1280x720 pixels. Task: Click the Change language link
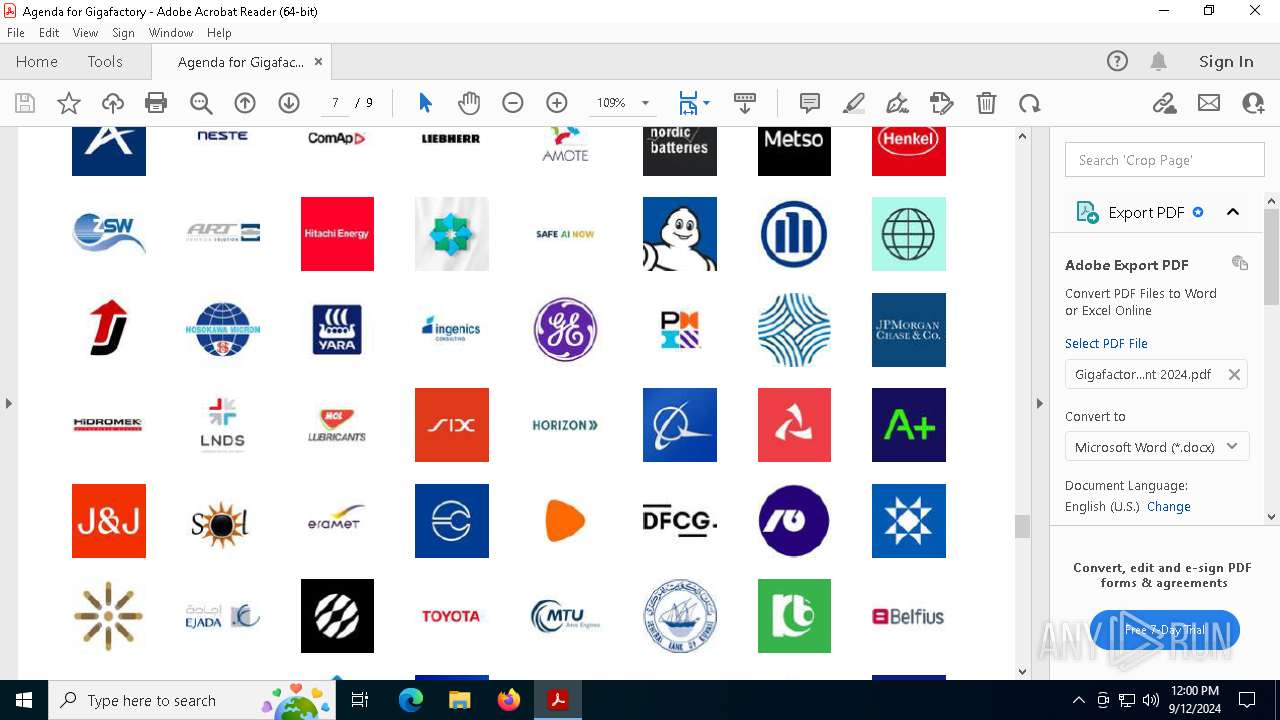(1169, 506)
